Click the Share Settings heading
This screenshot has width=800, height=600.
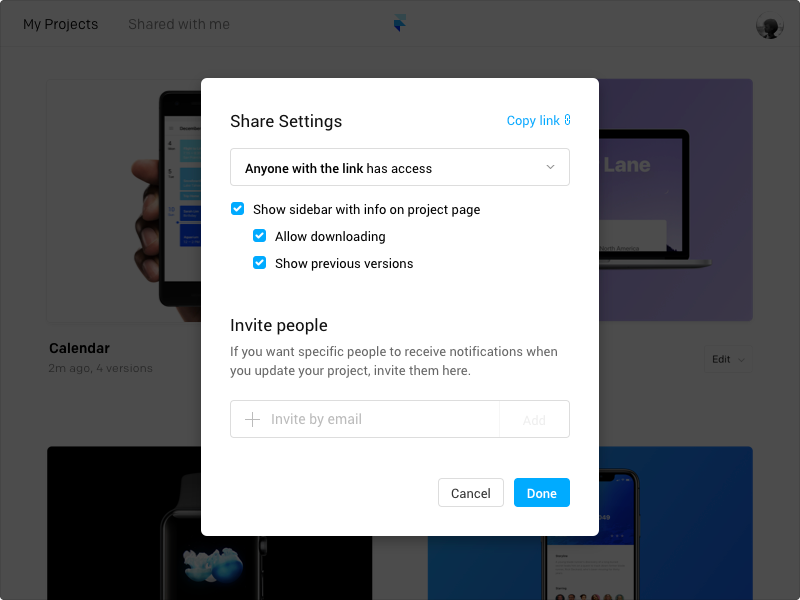[x=286, y=121]
